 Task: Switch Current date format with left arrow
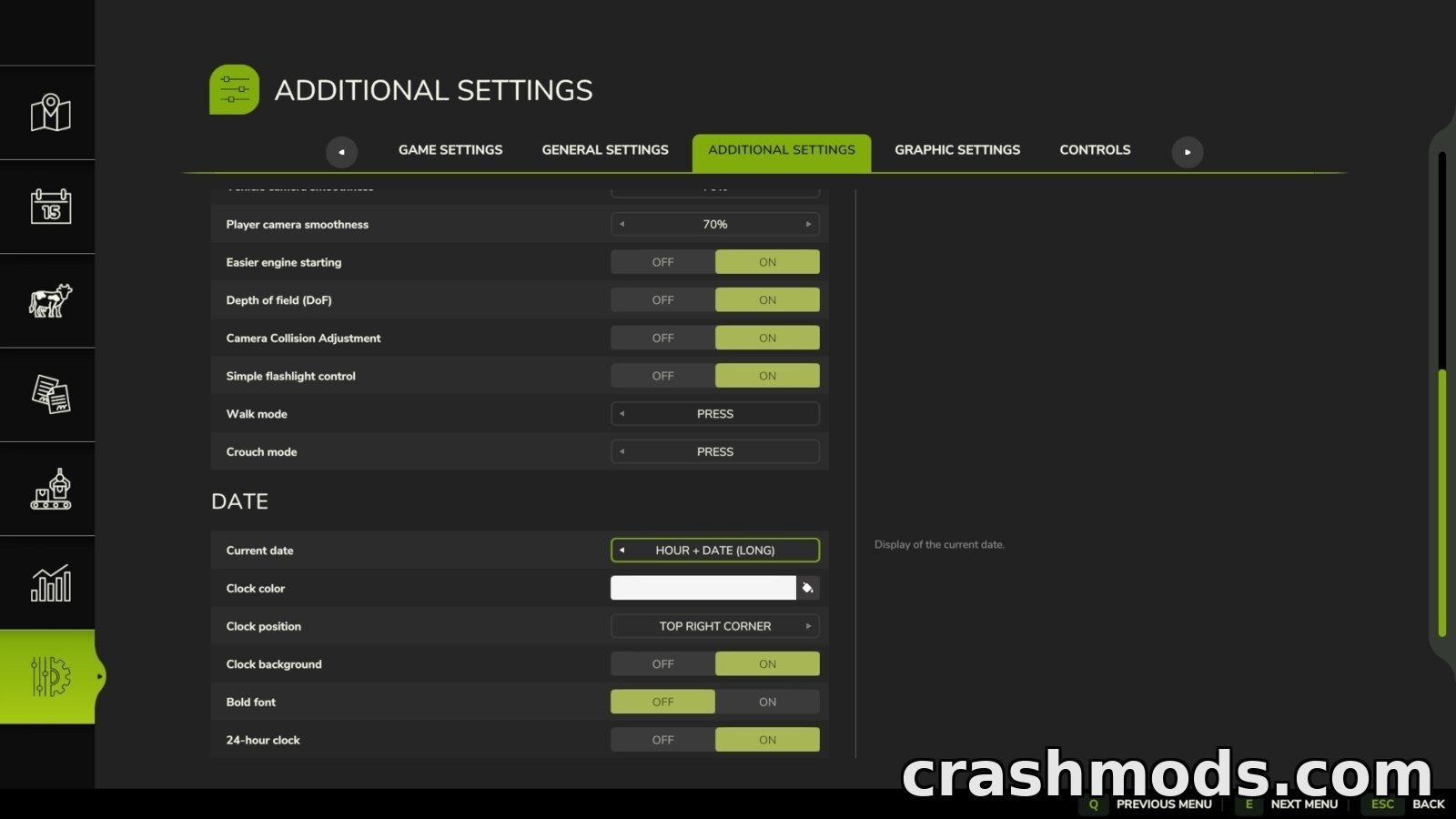622,551
